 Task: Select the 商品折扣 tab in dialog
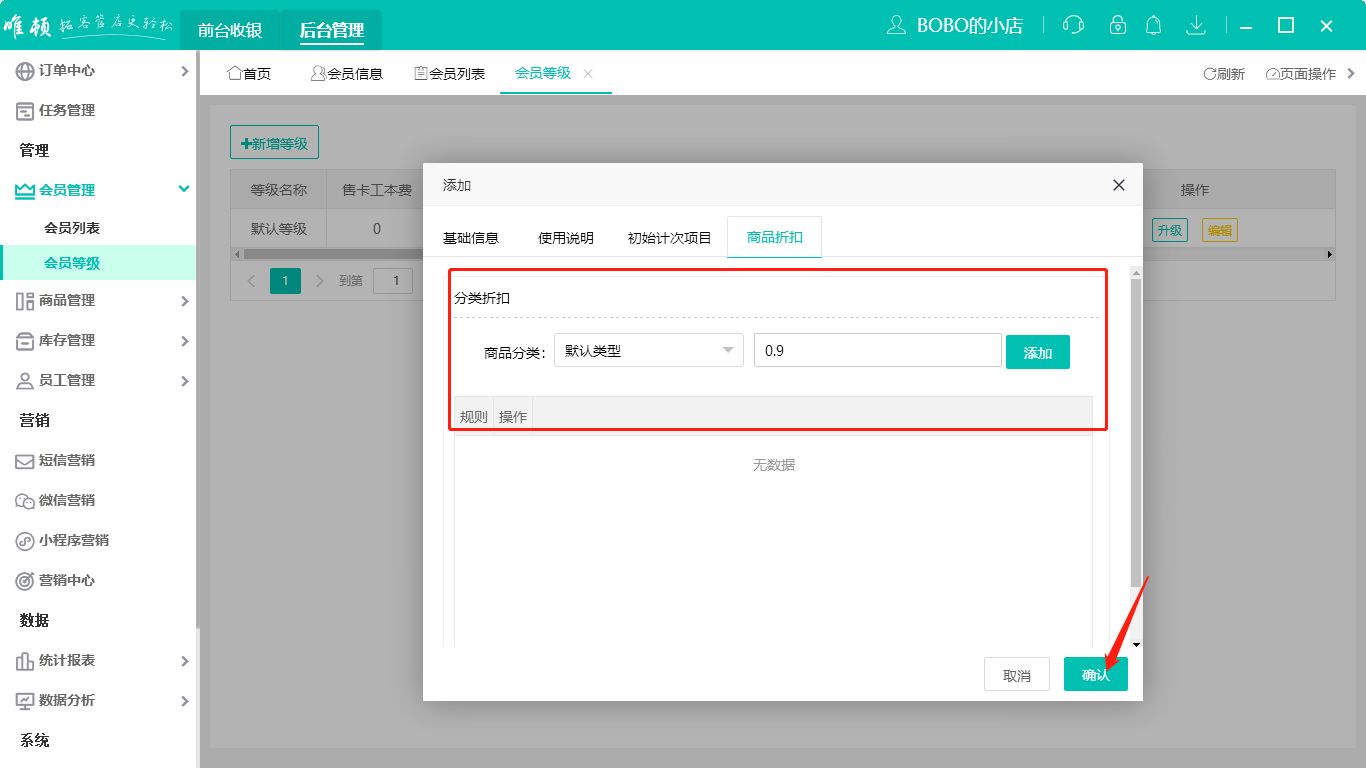click(775, 237)
